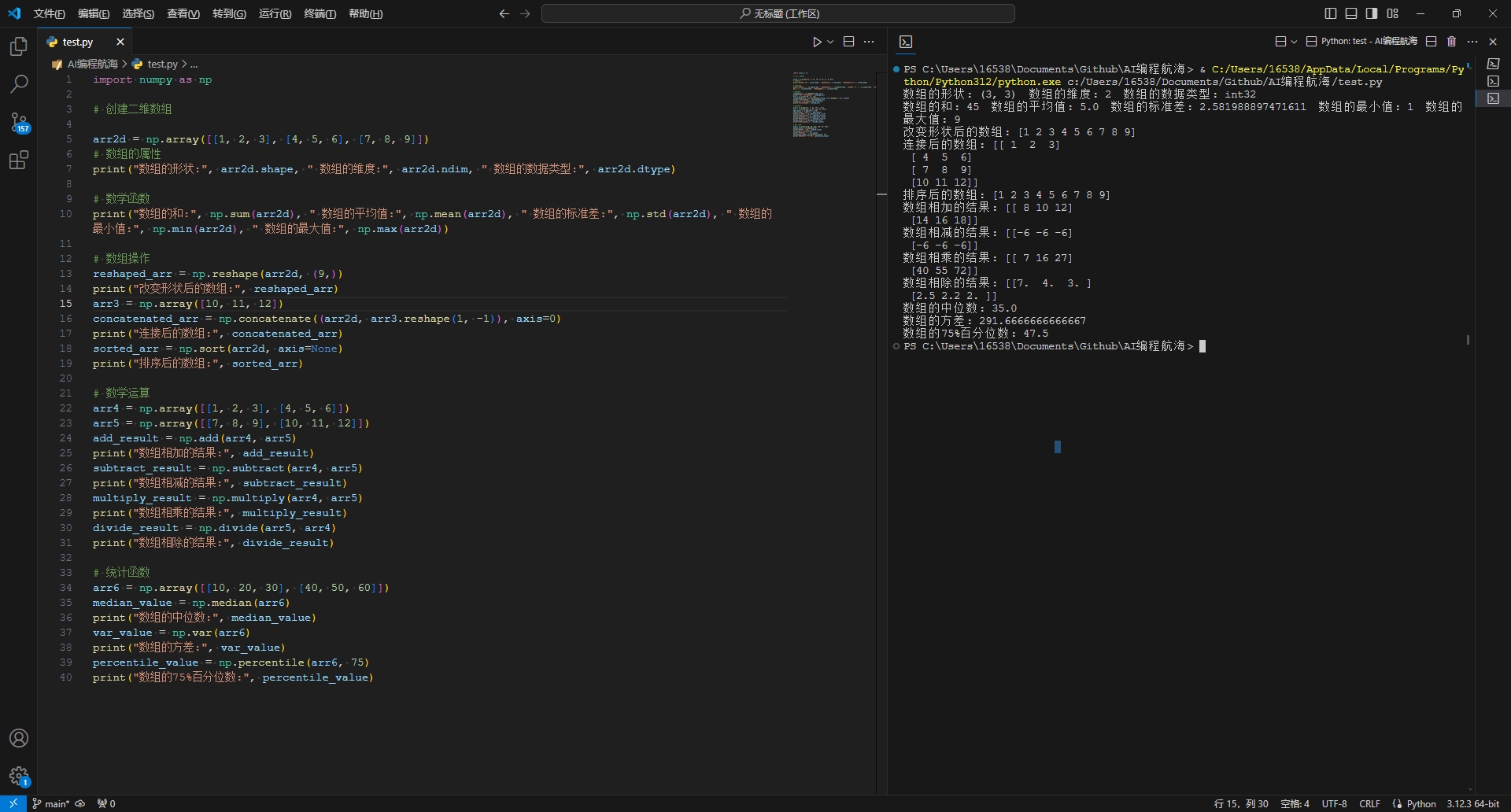Toggle primary side bar visibility

click(1330, 13)
